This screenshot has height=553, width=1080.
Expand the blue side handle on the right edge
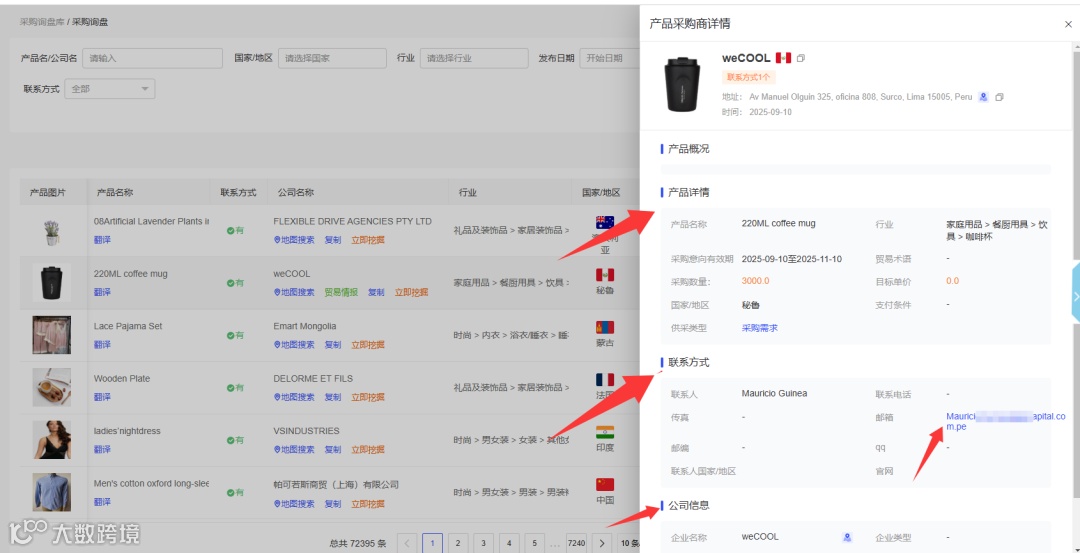1076,296
